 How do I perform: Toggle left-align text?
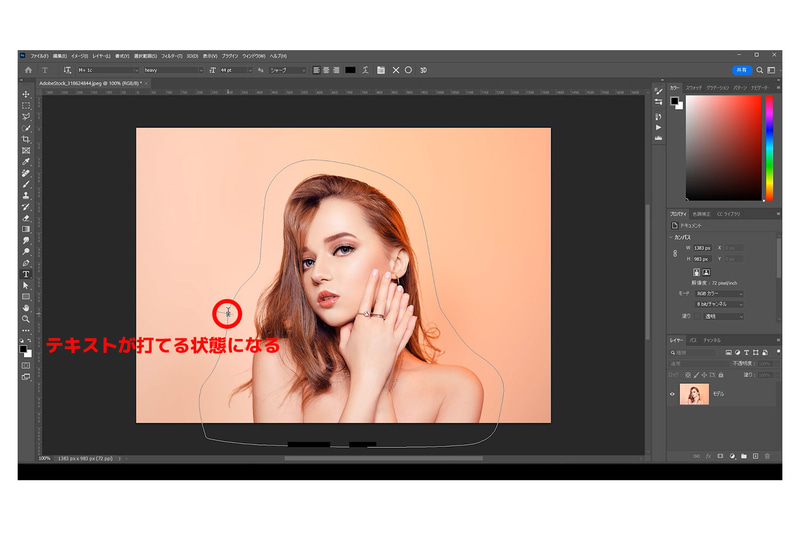(x=316, y=70)
